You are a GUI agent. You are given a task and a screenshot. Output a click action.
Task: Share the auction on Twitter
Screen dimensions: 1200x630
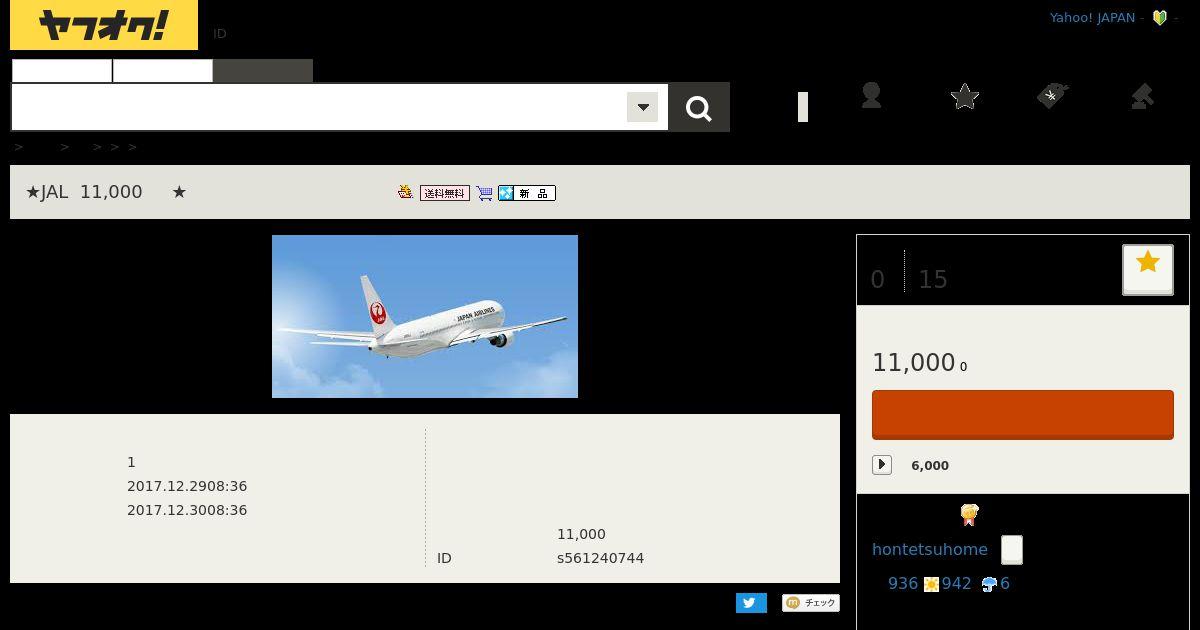point(751,603)
